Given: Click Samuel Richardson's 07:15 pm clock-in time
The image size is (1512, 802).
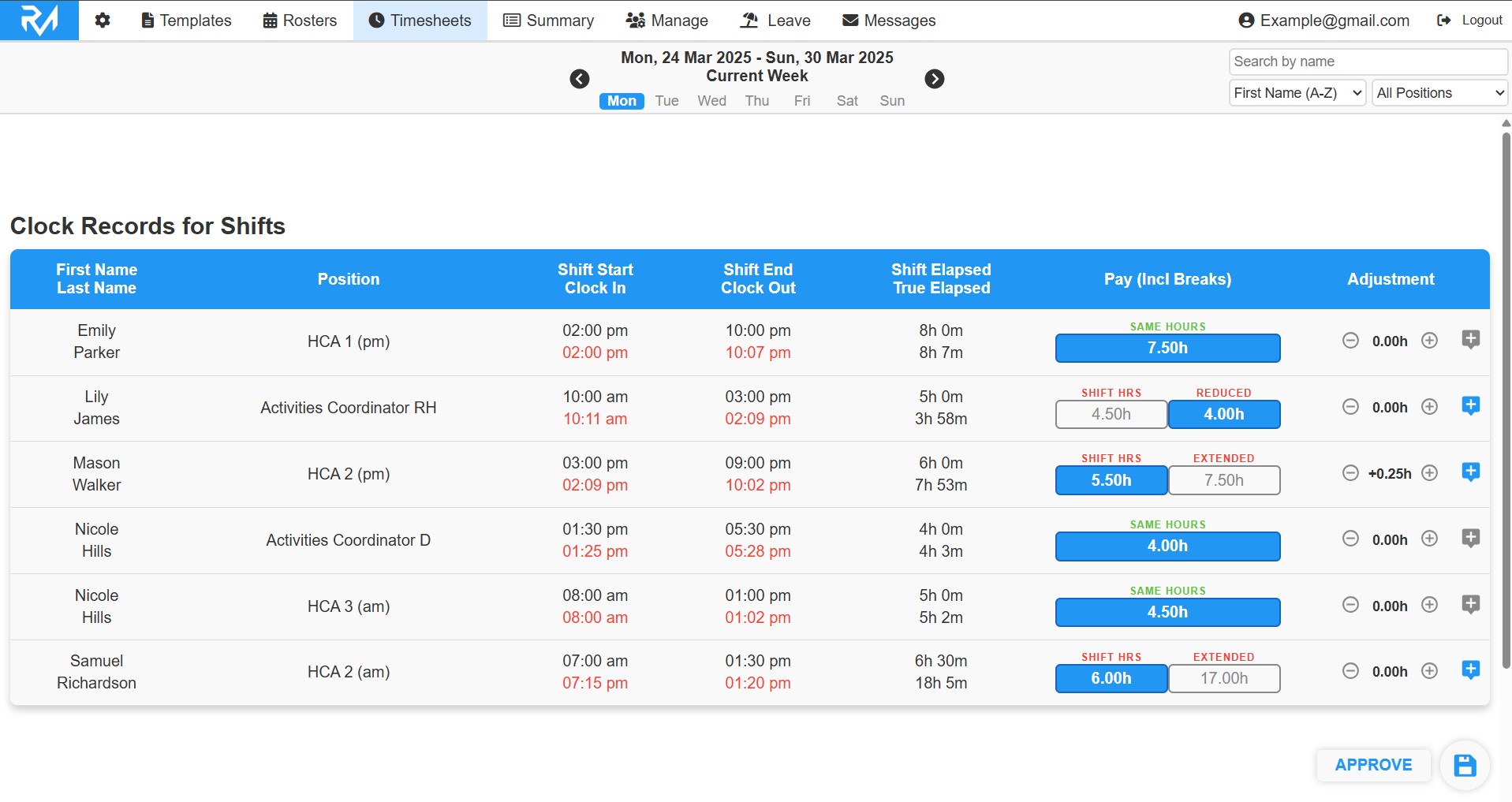Looking at the screenshot, I should [x=595, y=683].
